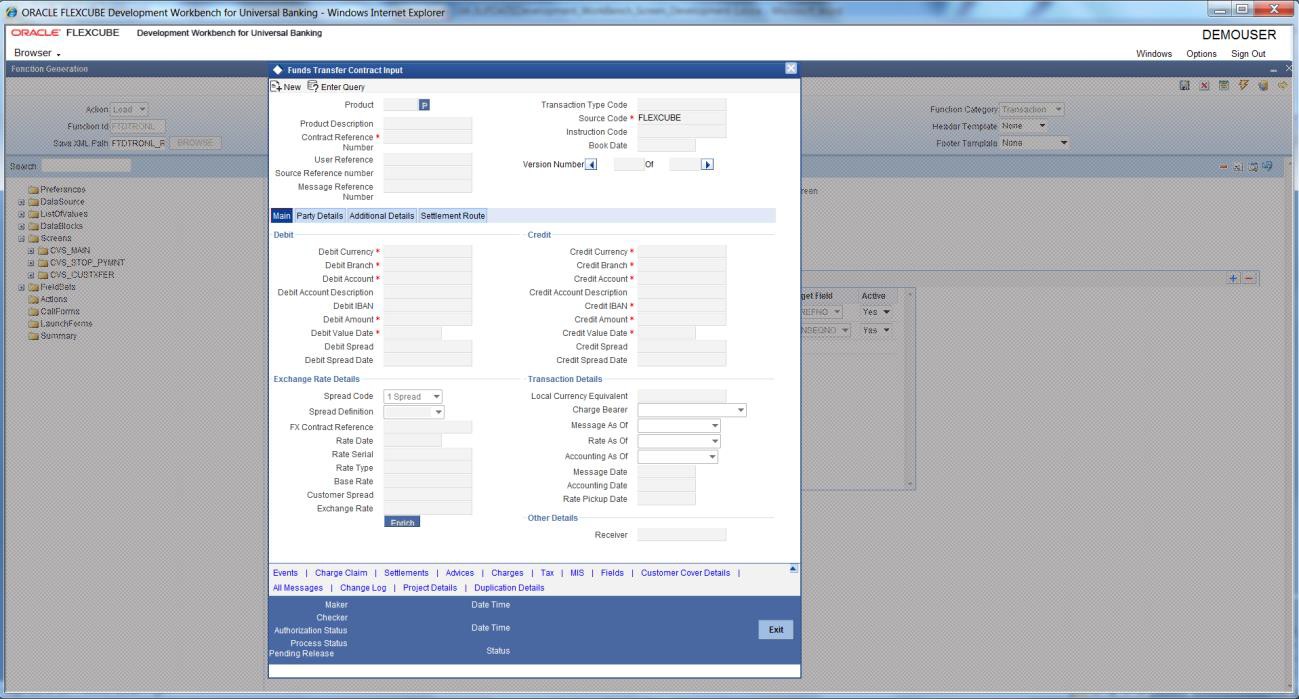The width and height of the screenshot is (1299, 699).
Task: Click the save floppy icon in Function Generation toolbar
Action: 1184,87
